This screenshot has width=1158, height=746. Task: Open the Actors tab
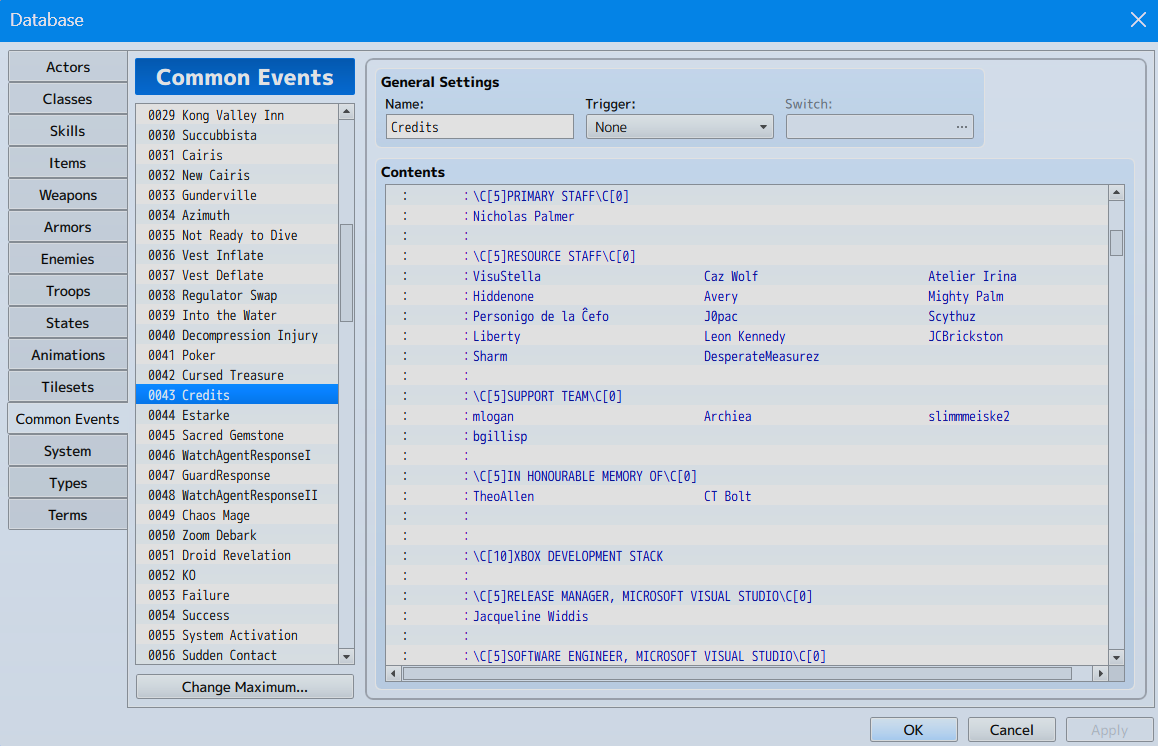click(x=67, y=67)
